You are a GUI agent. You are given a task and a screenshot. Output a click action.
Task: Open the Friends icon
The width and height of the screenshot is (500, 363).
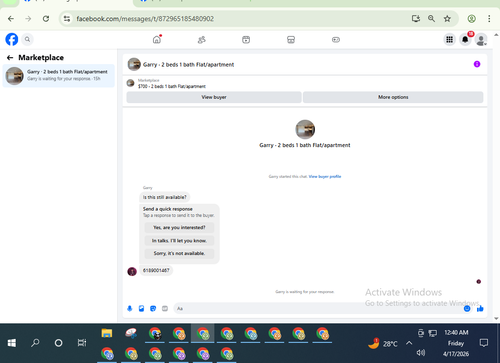coord(202,40)
